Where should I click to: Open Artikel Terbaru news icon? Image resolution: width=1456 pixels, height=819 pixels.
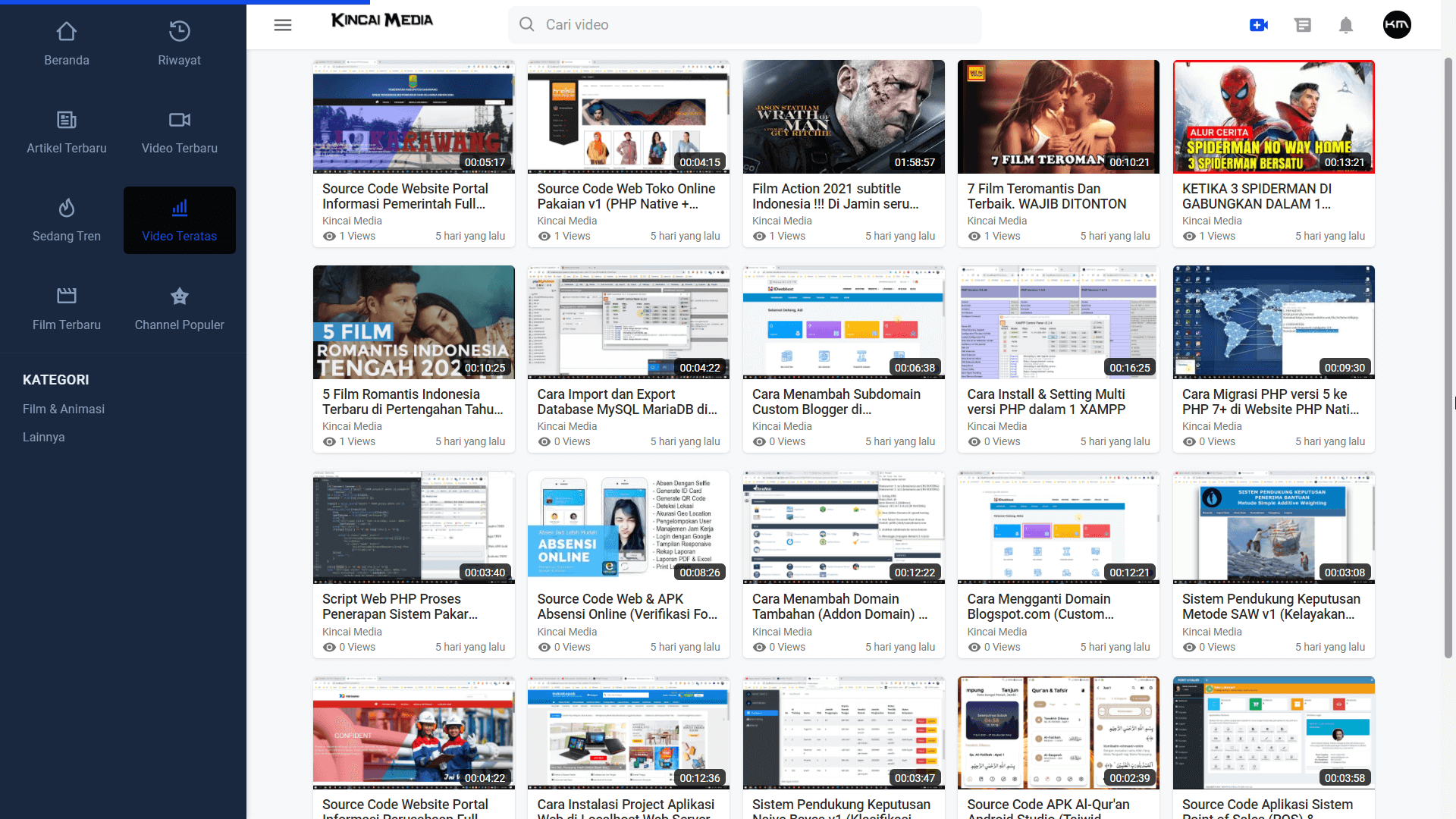pos(67,120)
